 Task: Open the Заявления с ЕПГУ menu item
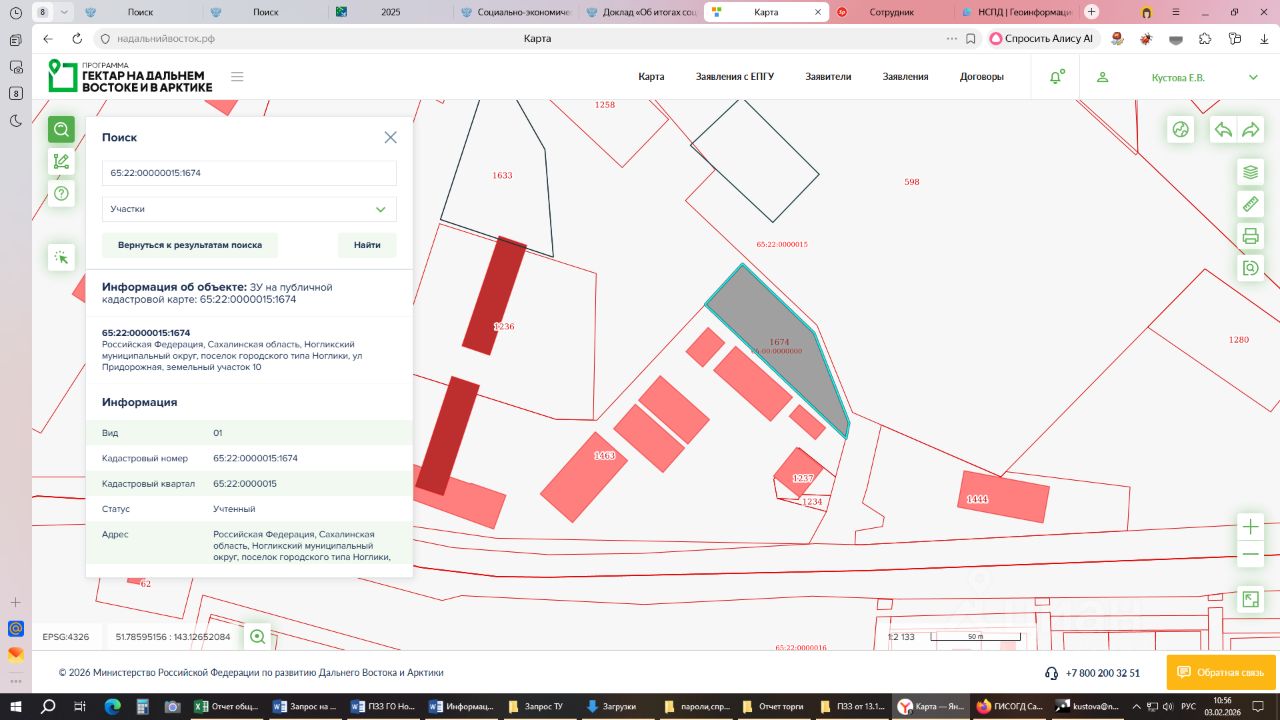[x=735, y=77]
